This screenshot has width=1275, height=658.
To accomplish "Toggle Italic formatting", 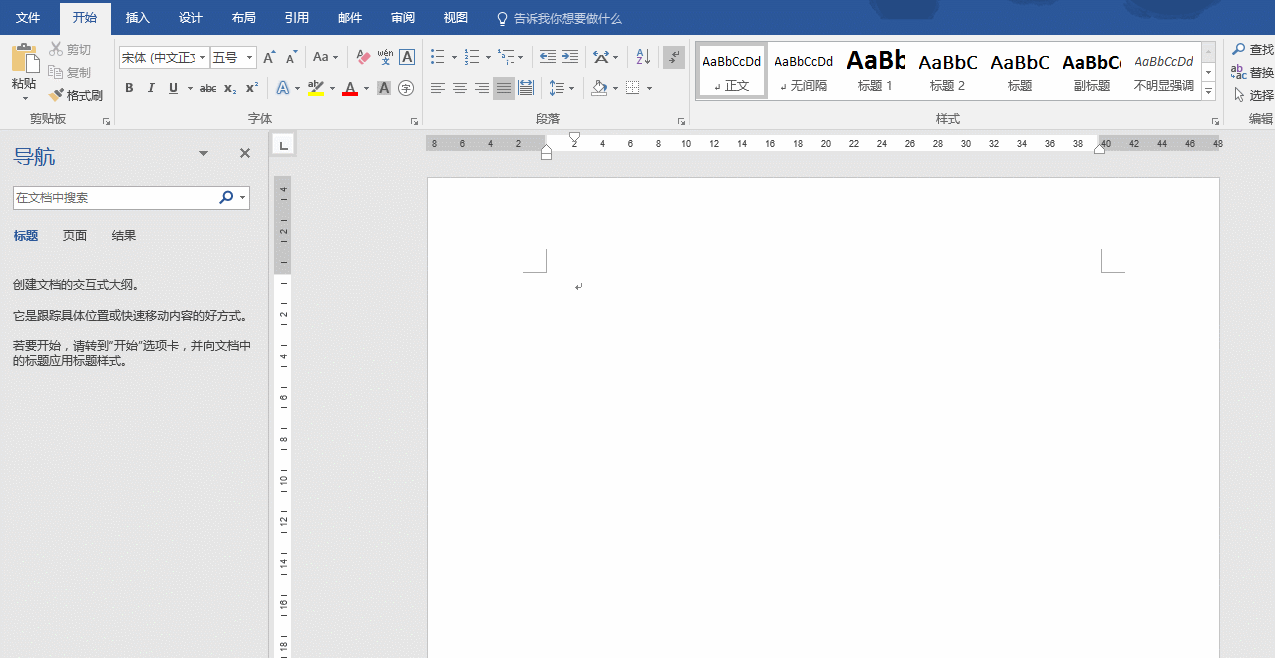I will point(151,88).
